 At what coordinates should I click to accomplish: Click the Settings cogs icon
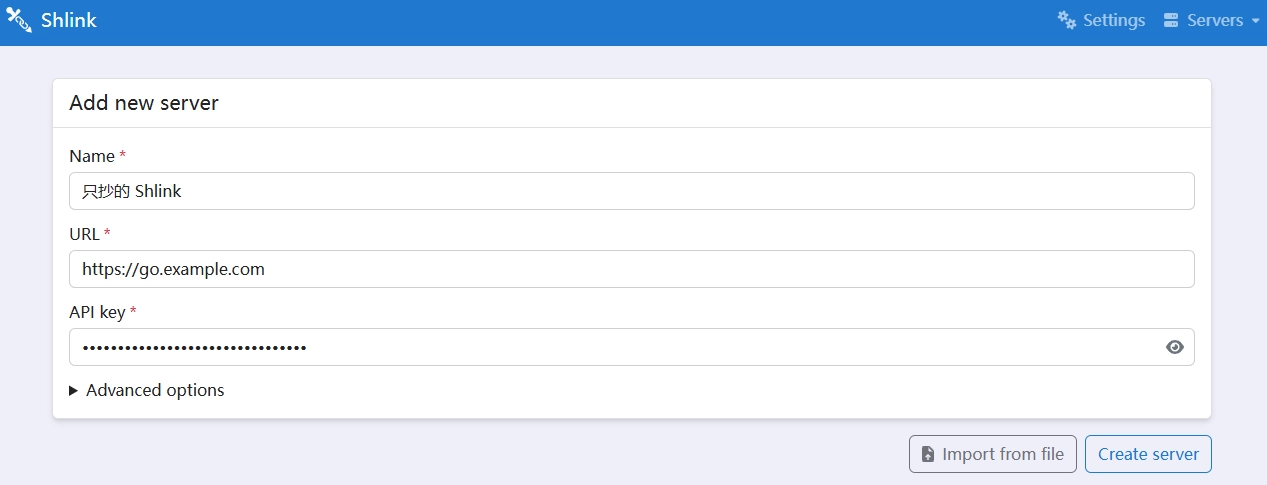pyautogui.click(x=1067, y=20)
